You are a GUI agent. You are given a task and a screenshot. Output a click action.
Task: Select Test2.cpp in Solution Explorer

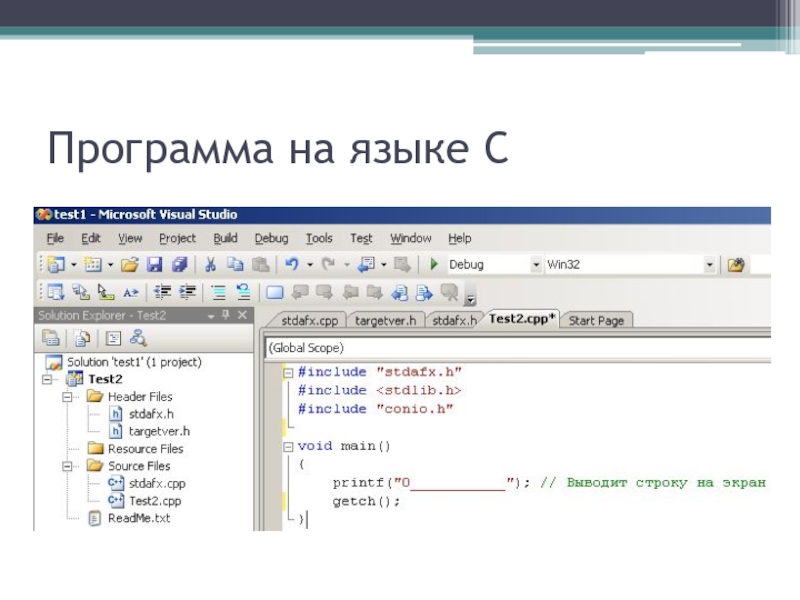(154, 501)
